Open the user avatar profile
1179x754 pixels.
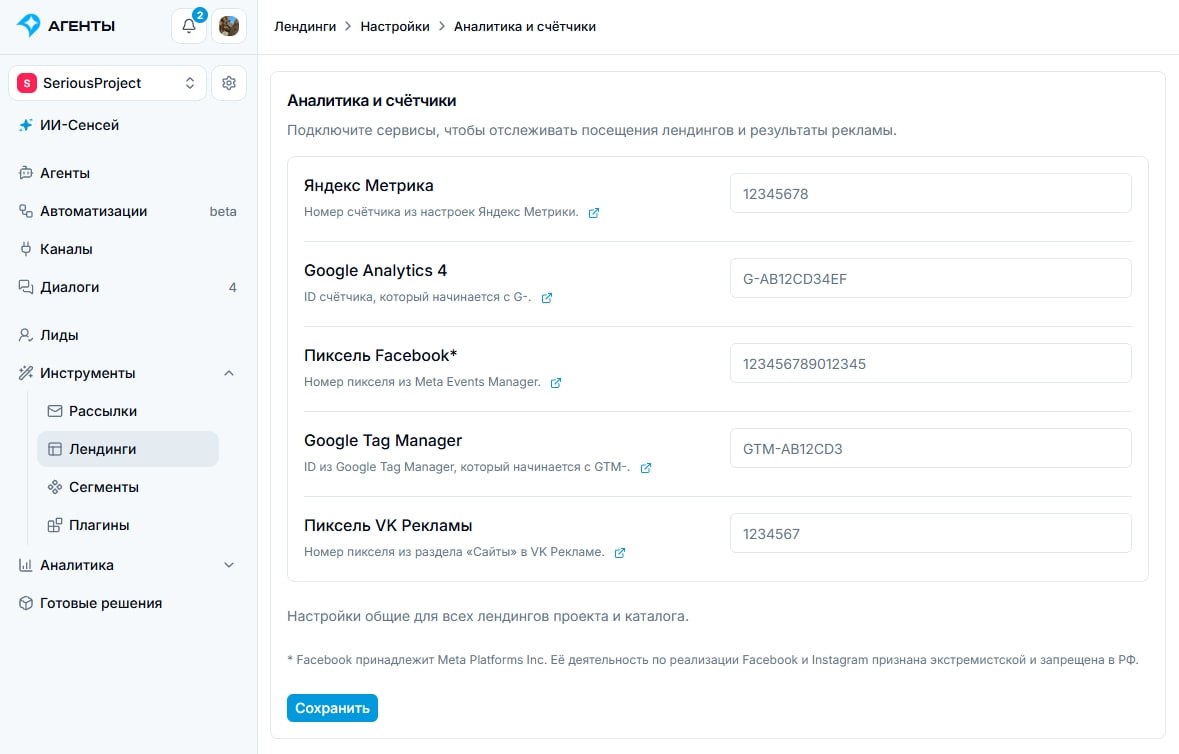[229, 26]
